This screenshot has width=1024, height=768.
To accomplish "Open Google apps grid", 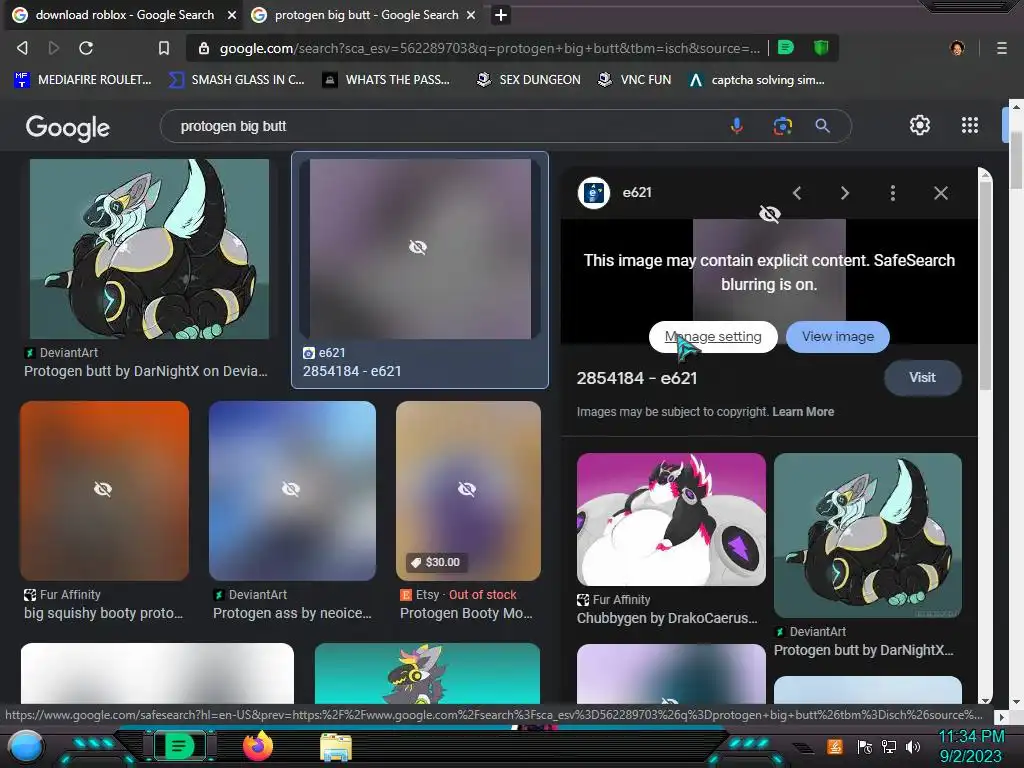I will pos(970,125).
